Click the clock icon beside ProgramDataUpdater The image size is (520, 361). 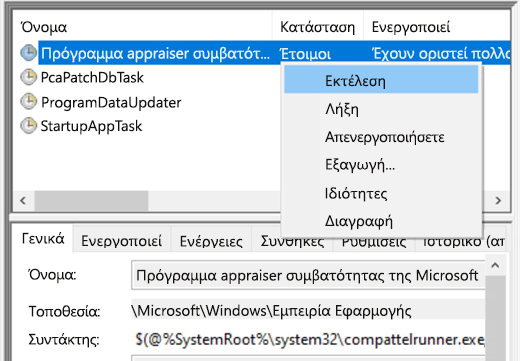click(x=29, y=102)
